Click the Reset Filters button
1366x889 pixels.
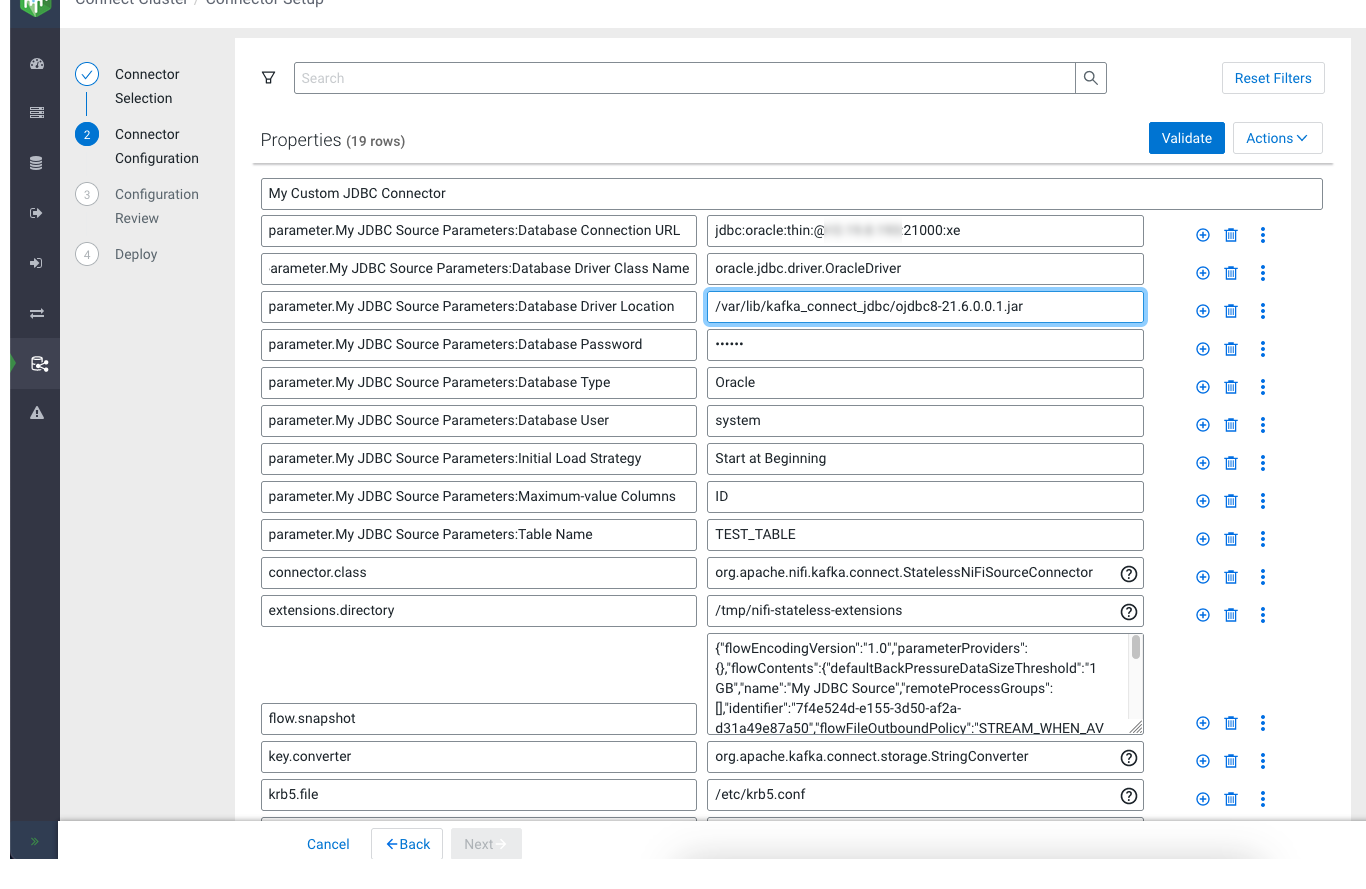1272,78
